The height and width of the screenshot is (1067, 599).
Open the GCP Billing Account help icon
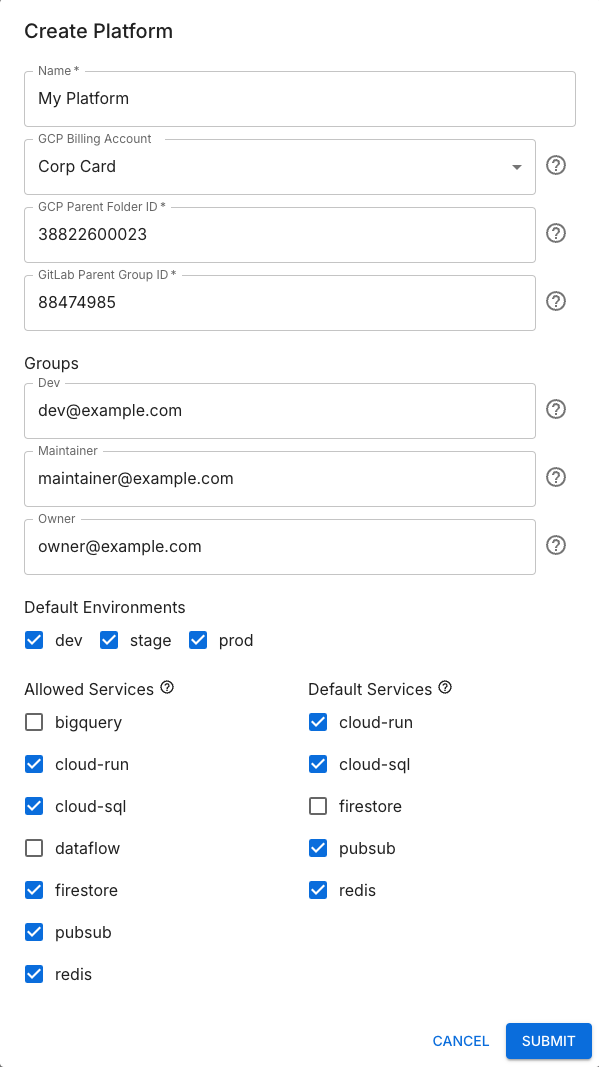pyautogui.click(x=556, y=165)
